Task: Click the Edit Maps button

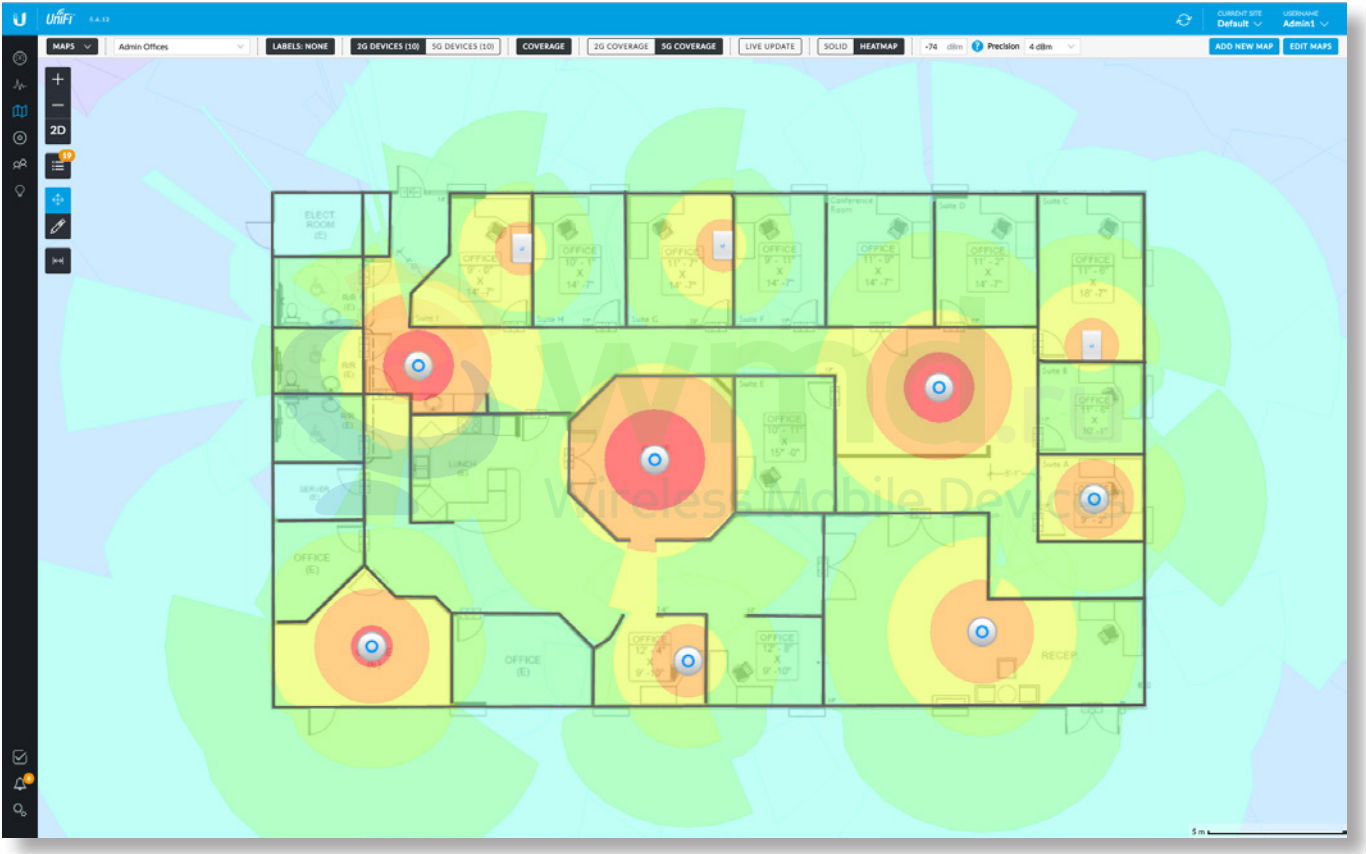Action: click(1310, 46)
